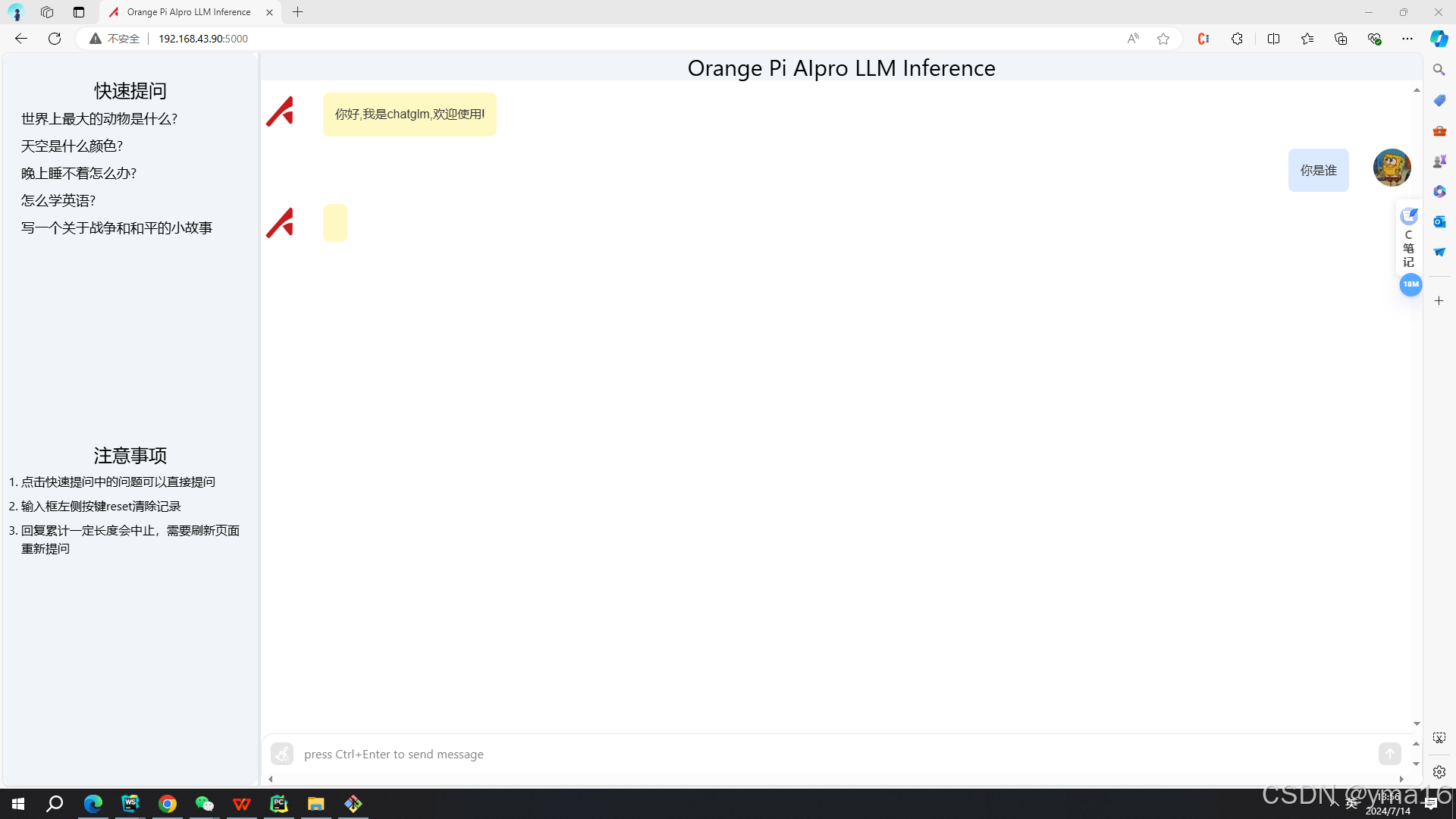Ask '天空是什么颜色?' quick question
The height and width of the screenshot is (819, 1456).
tap(72, 146)
